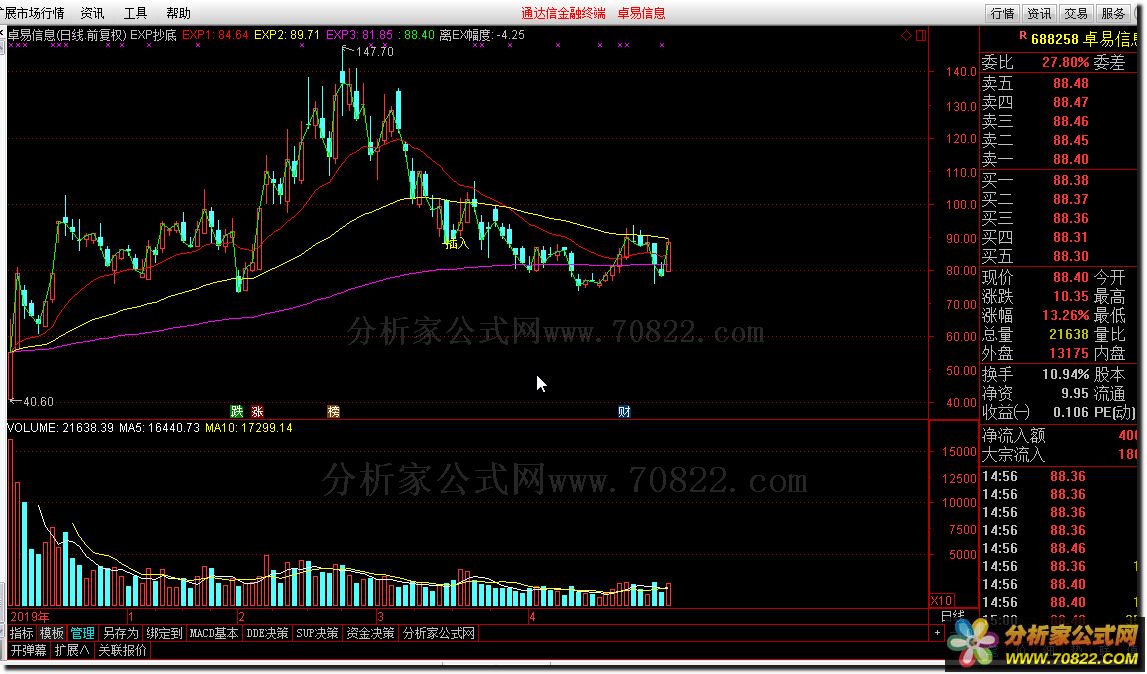Image resolution: width=1147 pixels, height=674 pixels.
Task: Open the 帮助 menu
Action: [x=178, y=13]
